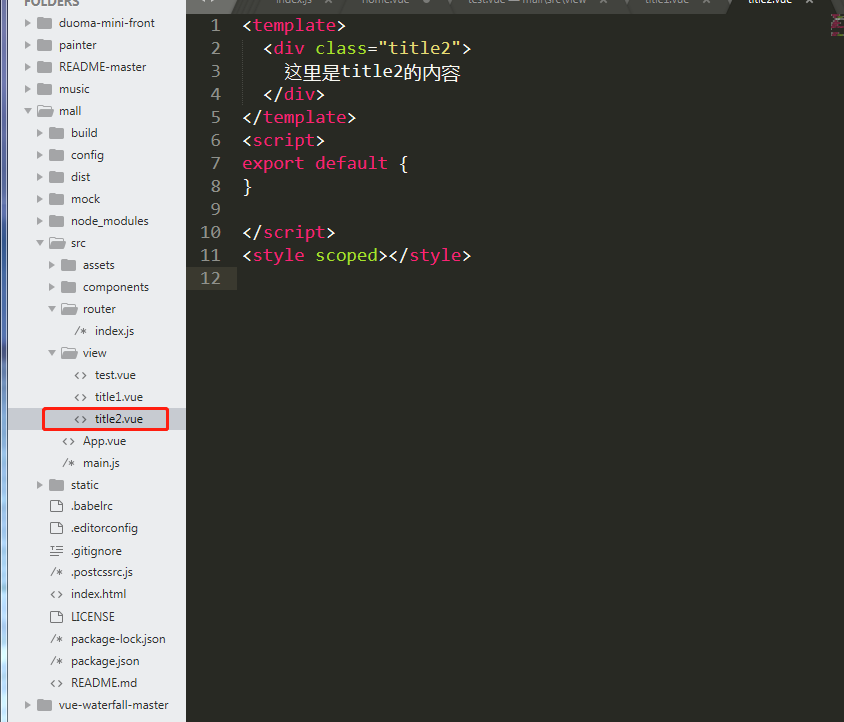Click the lines icon beside .gitignore
This screenshot has height=722, width=844.
[x=56, y=551]
